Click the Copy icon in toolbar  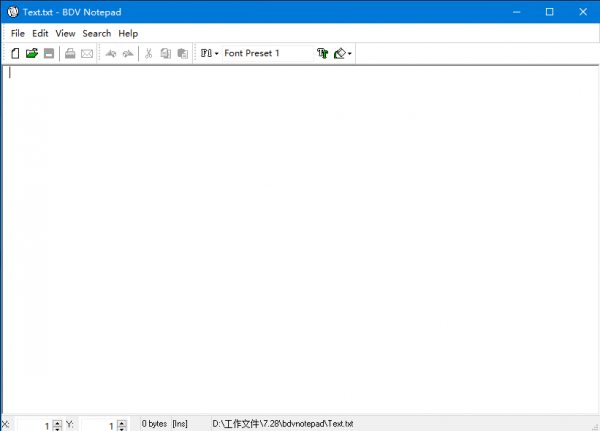pos(166,53)
